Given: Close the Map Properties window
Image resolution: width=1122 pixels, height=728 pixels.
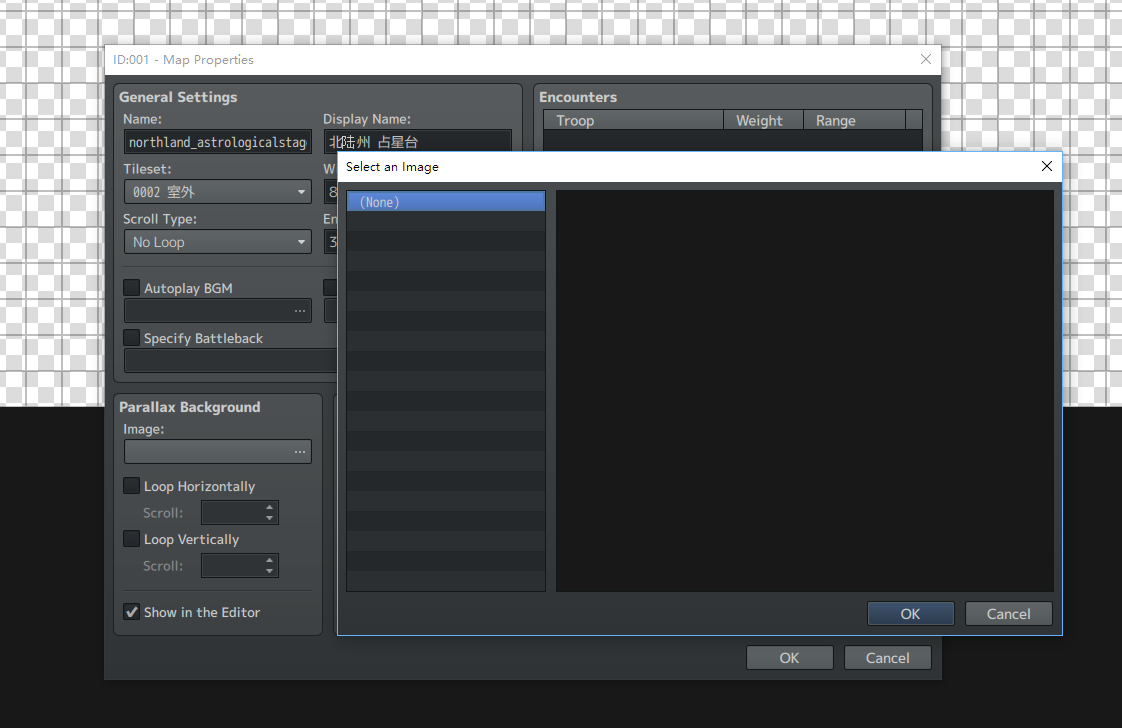Looking at the screenshot, I should click(926, 59).
